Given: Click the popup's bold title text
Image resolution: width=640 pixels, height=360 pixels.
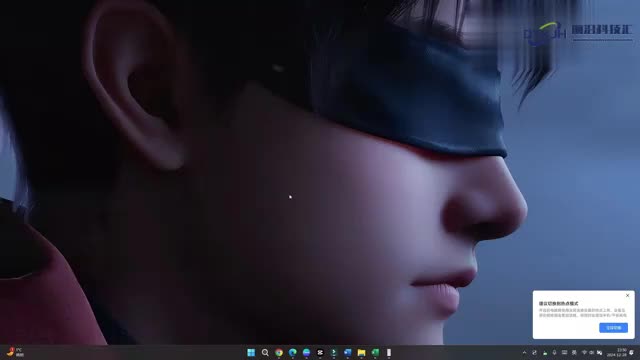Looking at the screenshot, I should [x=558, y=304].
